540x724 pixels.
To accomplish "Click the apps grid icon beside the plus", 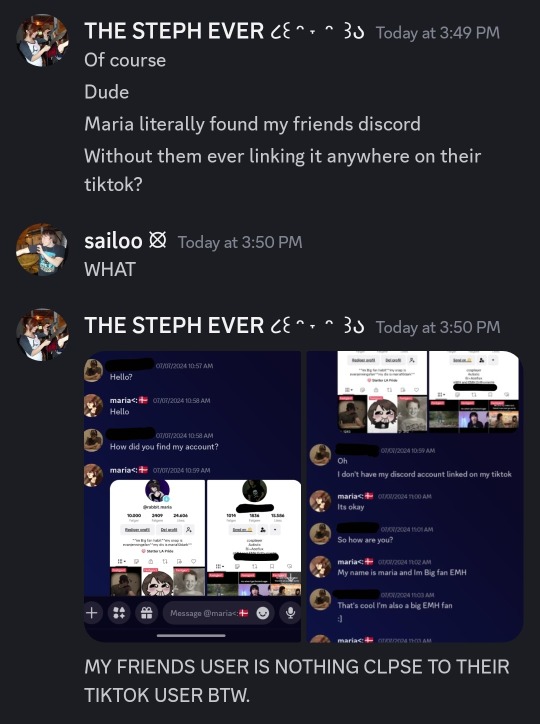I will [x=119, y=613].
